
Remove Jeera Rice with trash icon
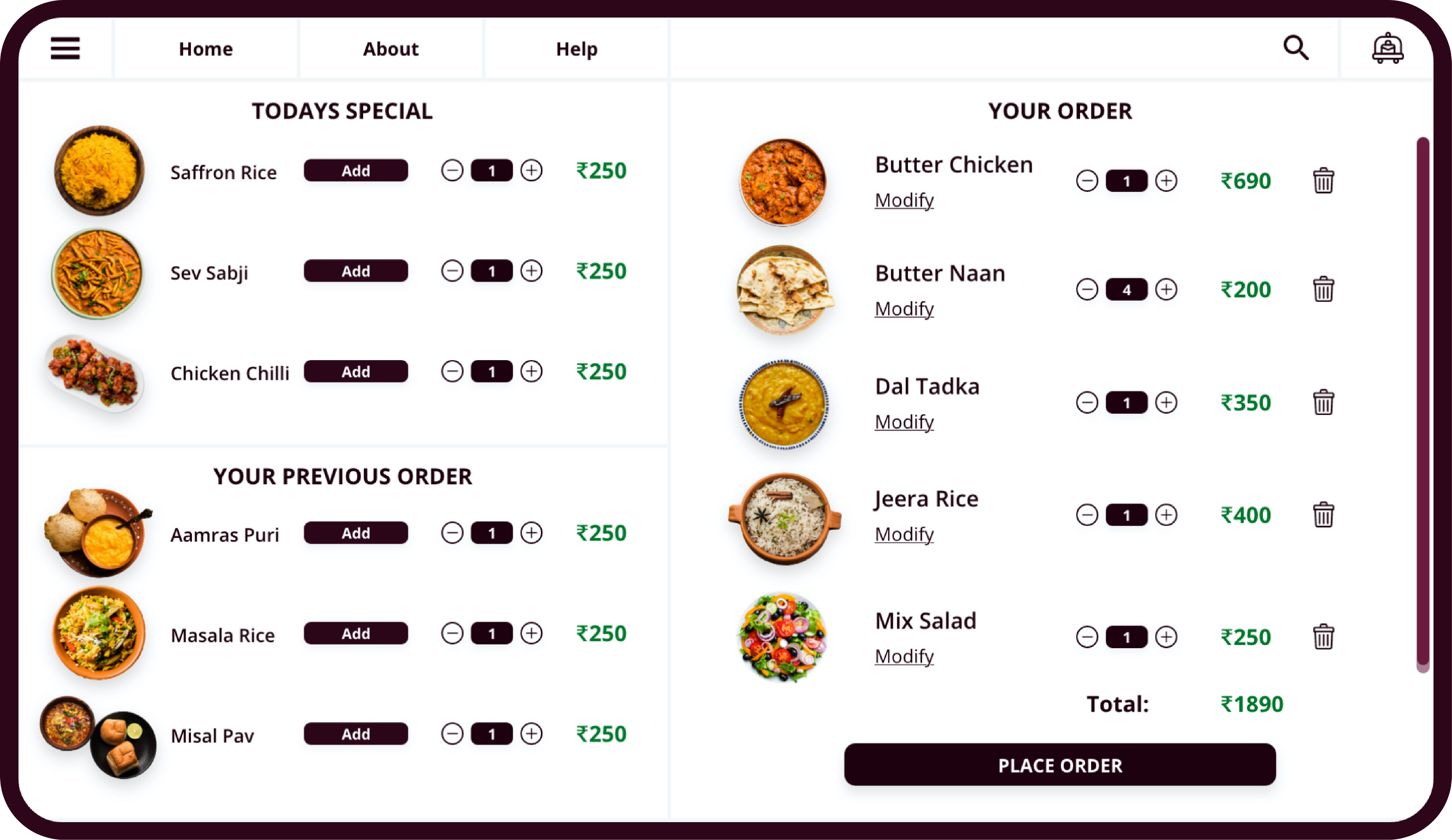(x=1323, y=515)
